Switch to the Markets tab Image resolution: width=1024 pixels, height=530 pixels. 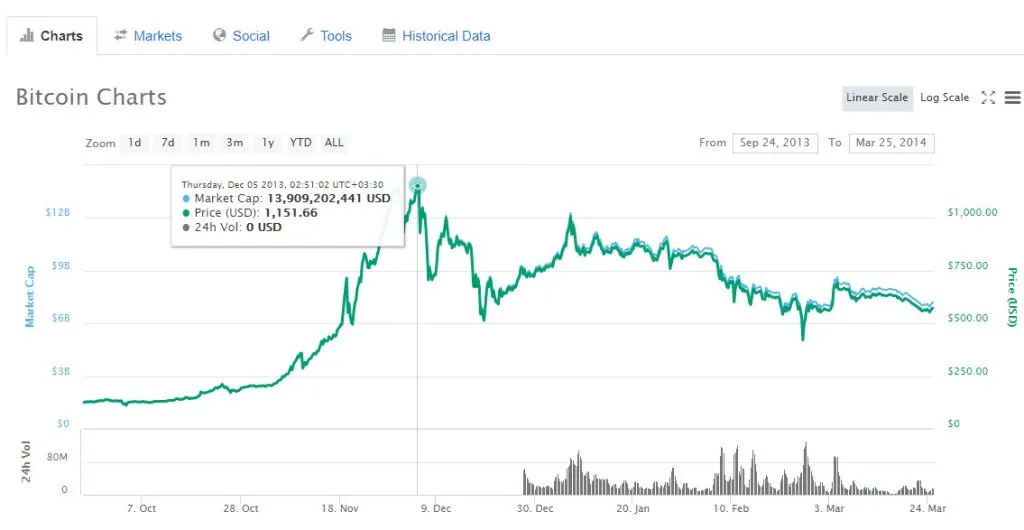point(147,36)
